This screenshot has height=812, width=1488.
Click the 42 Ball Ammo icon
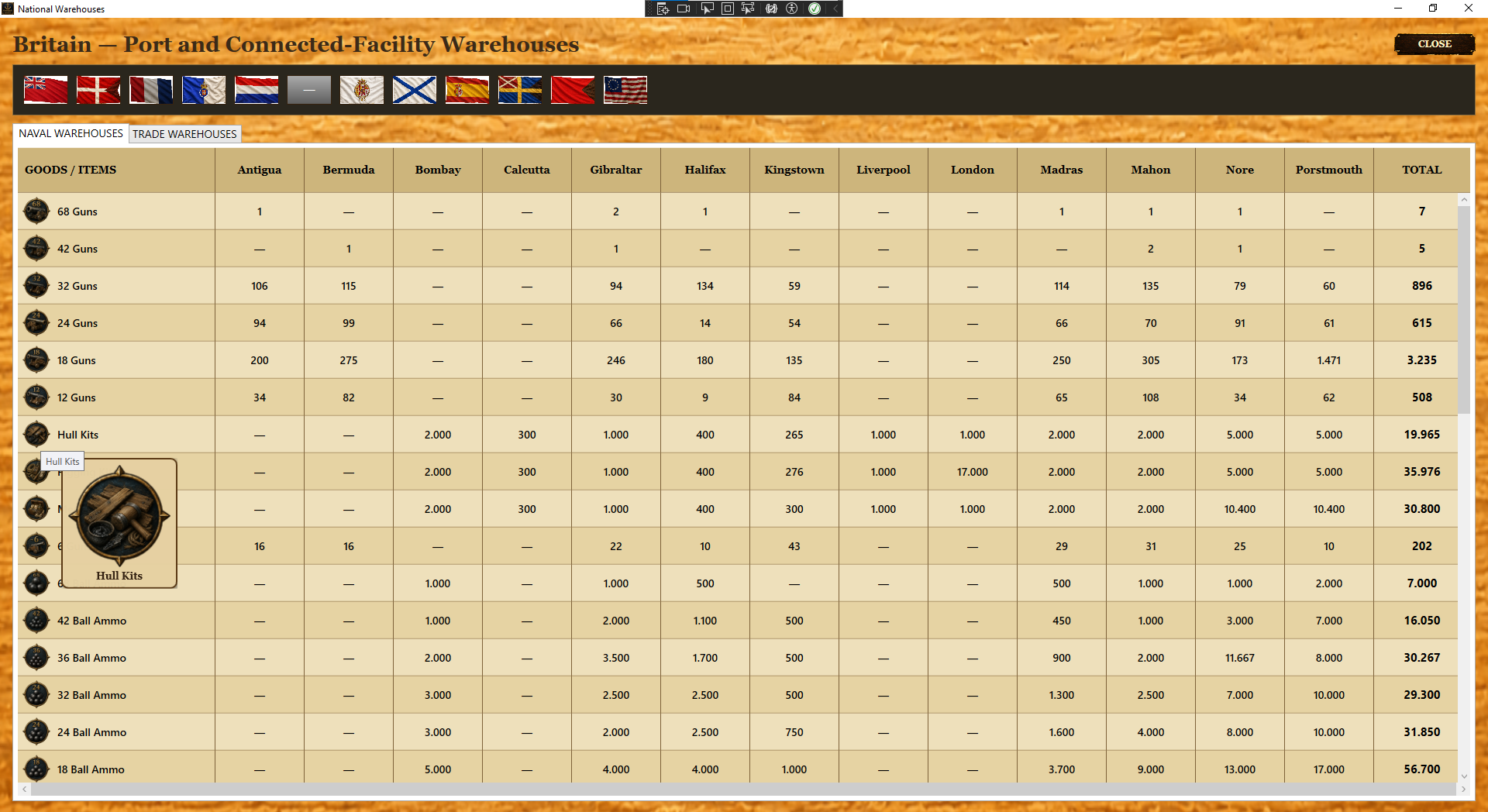(x=36, y=620)
